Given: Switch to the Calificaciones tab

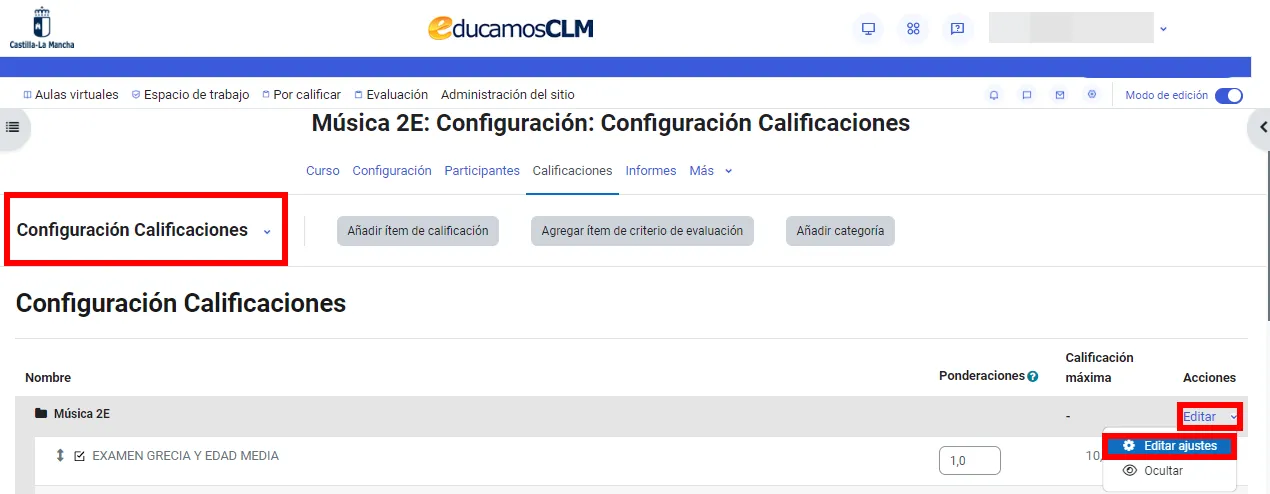Looking at the screenshot, I should [x=572, y=171].
